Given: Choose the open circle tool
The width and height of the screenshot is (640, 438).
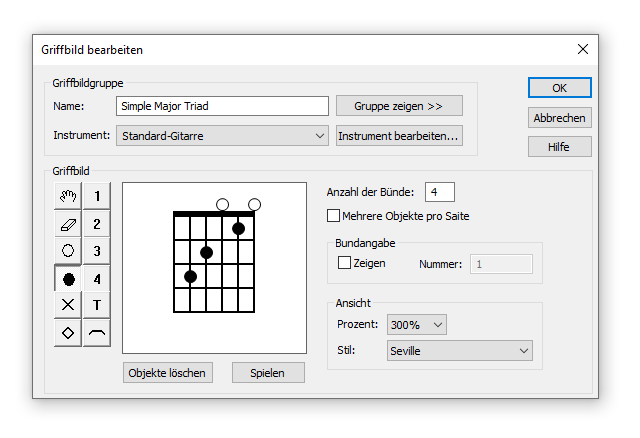Looking at the screenshot, I should [68, 251].
